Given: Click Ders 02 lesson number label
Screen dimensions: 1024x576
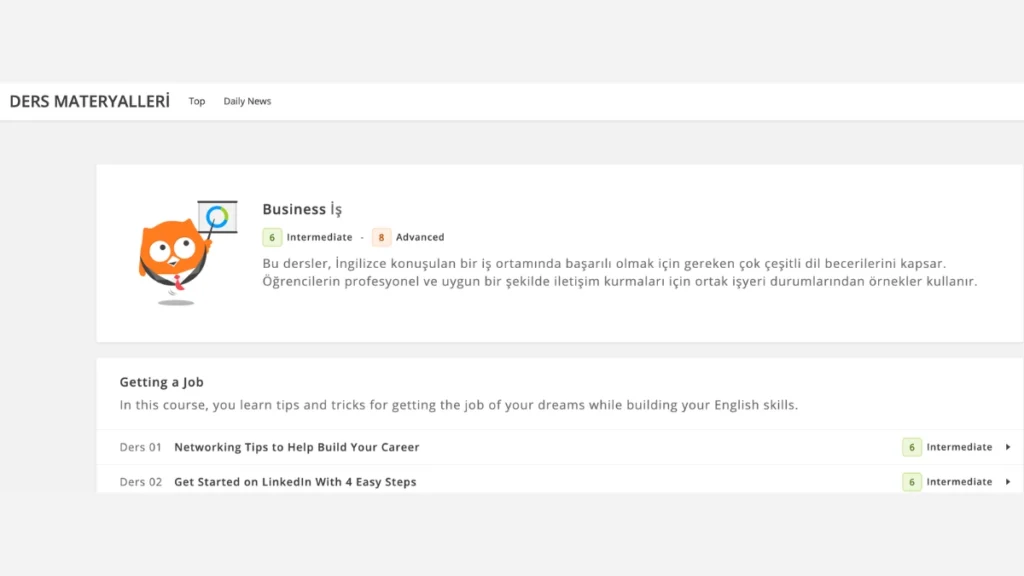Looking at the screenshot, I should click(140, 482).
